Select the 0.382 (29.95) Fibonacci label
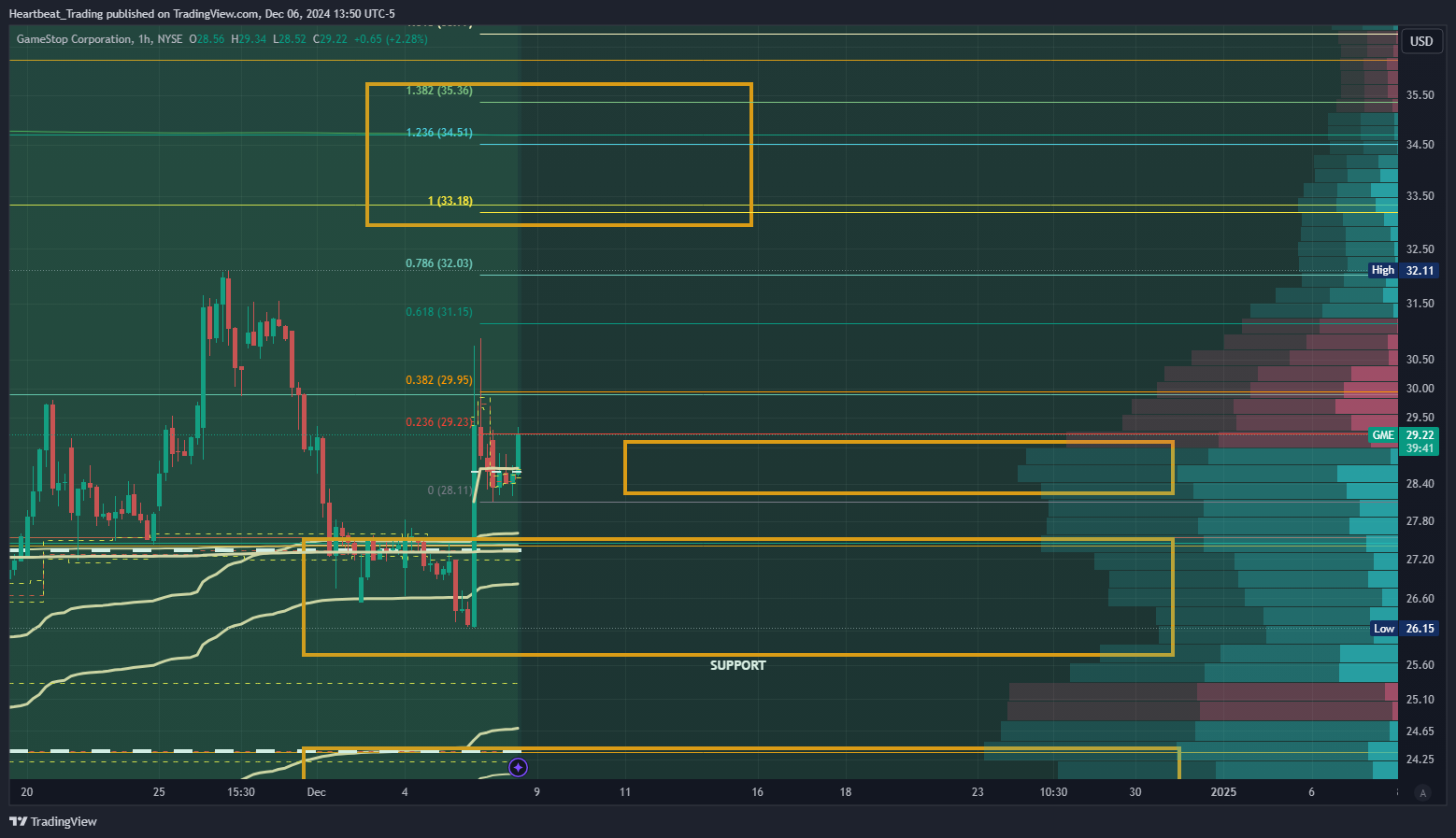This screenshot has height=838, width=1456. [439, 380]
